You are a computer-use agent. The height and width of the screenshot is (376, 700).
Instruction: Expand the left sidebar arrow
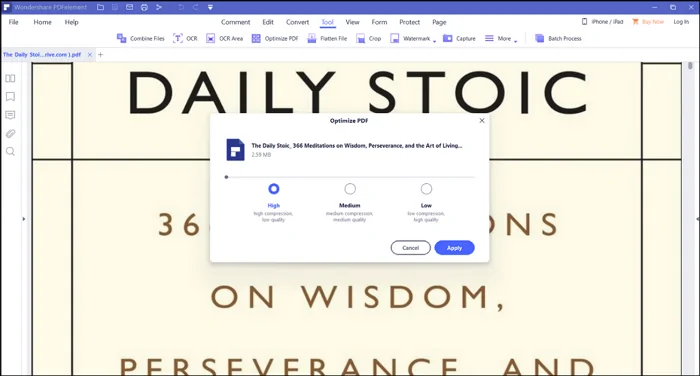[24, 219]
